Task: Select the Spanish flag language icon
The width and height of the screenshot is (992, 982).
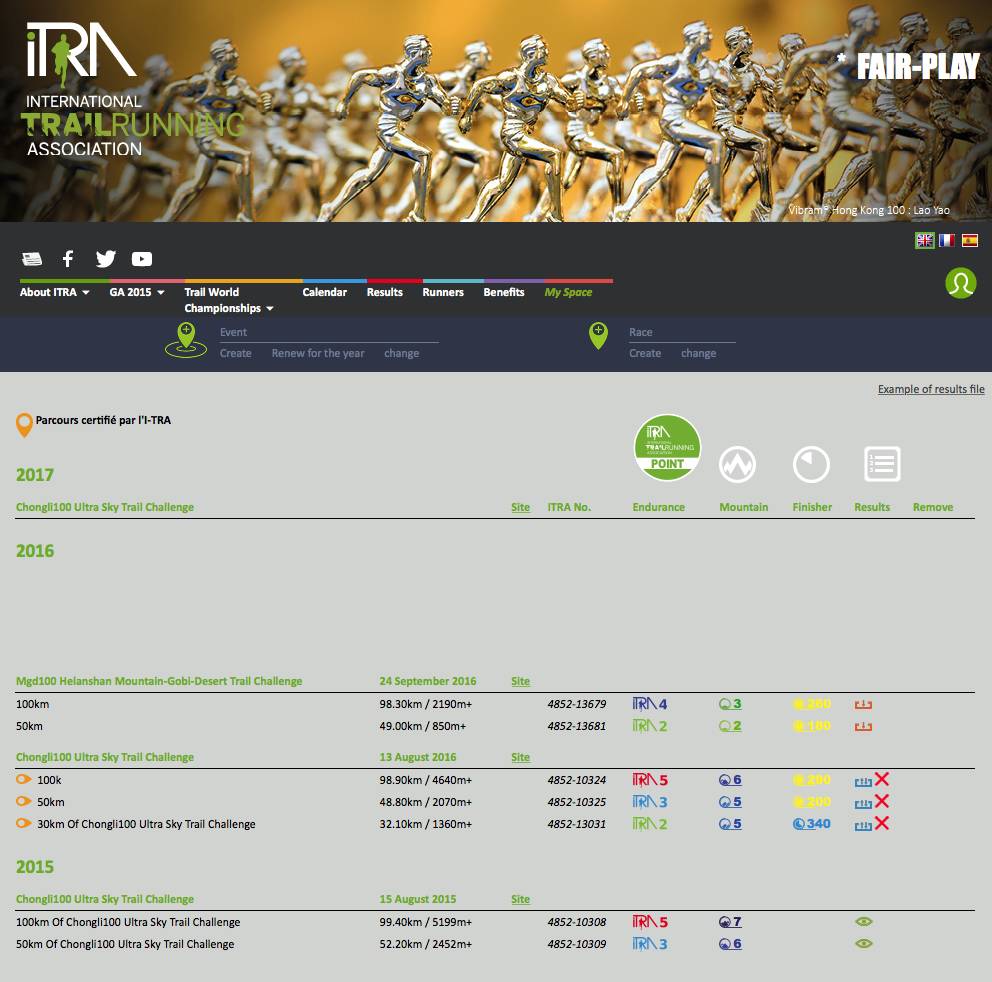Action: (x=969, y=240)
